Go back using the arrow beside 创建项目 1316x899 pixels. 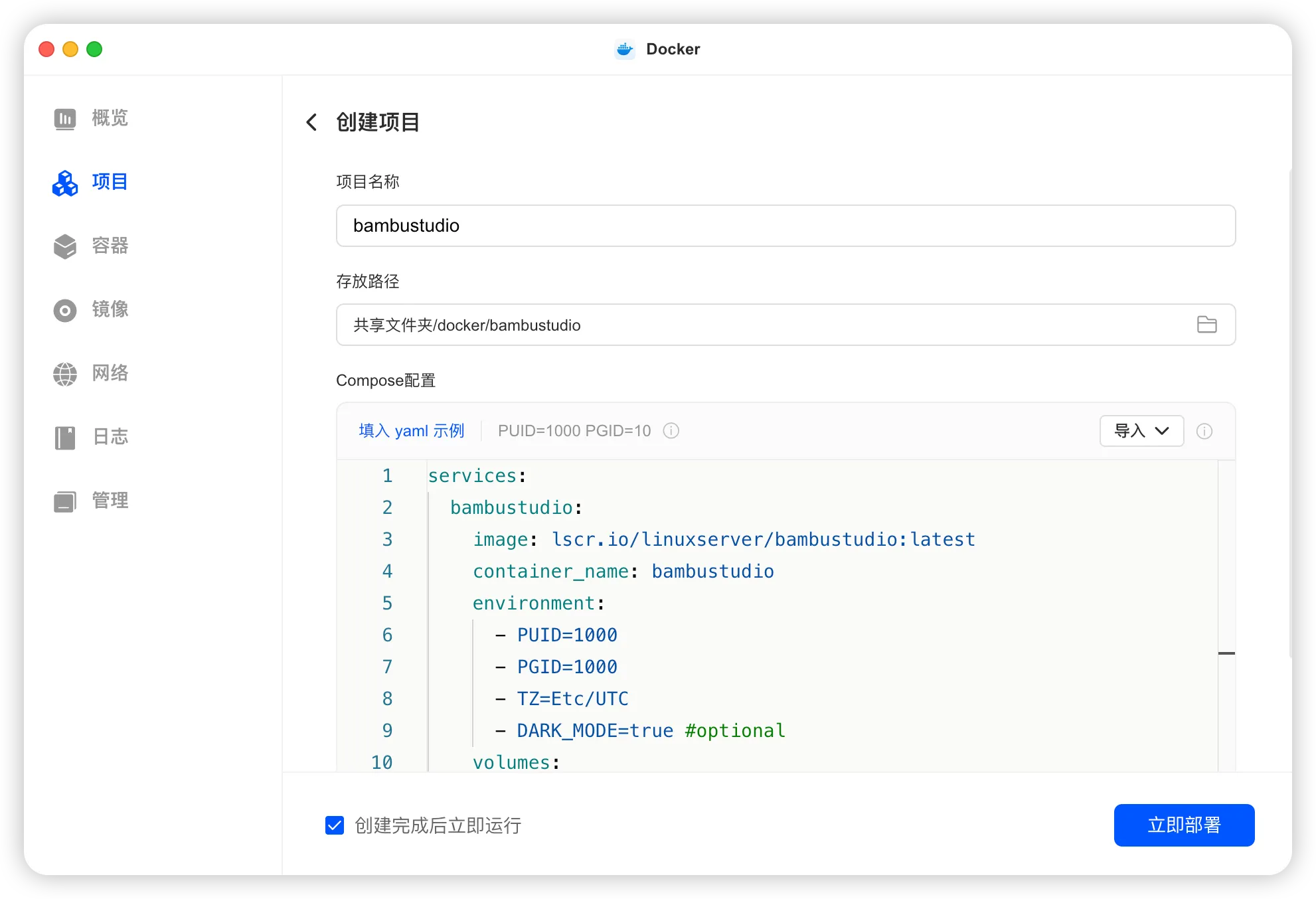311,122
